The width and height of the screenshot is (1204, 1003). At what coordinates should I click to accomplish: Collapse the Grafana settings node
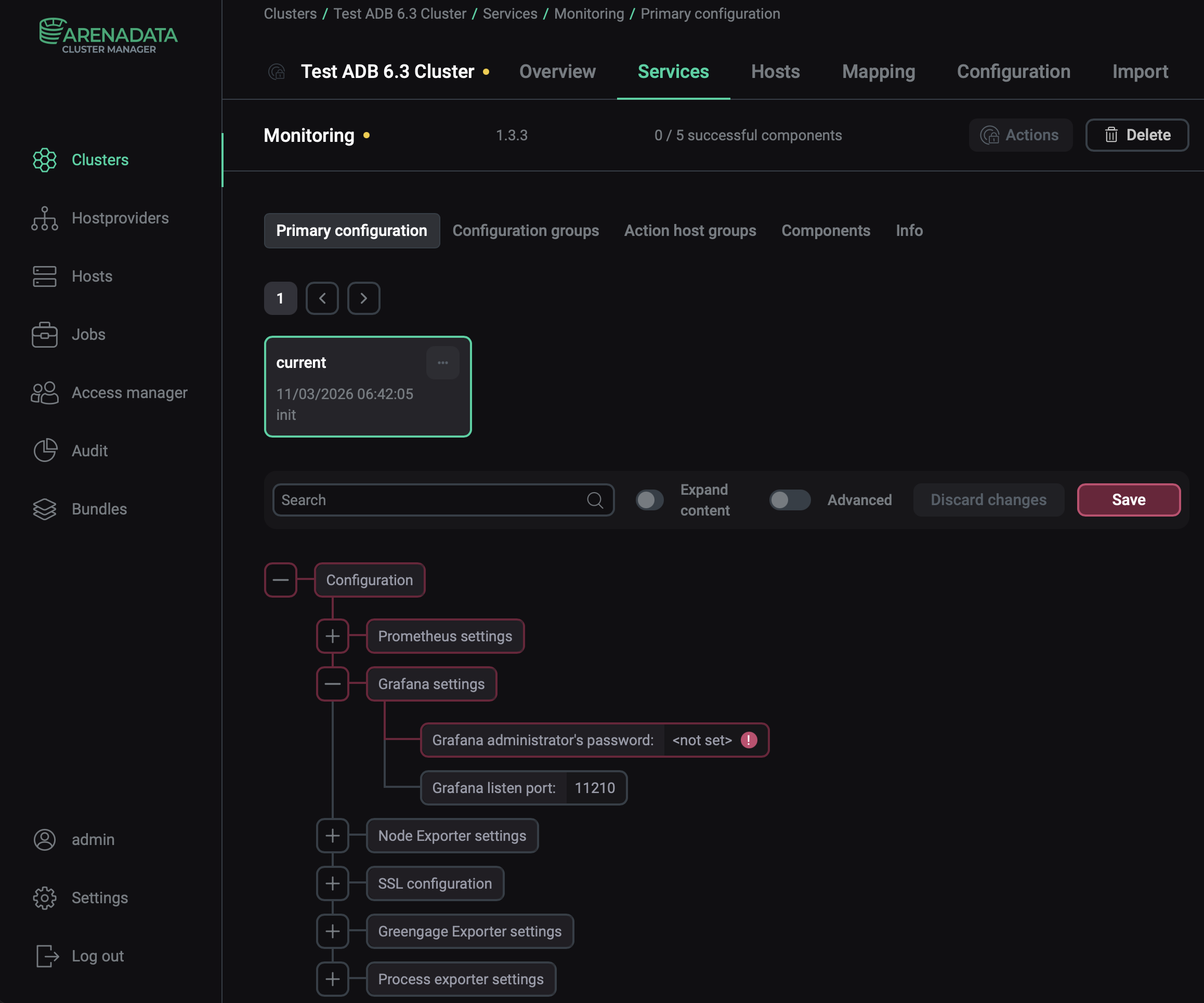pyautogui.click(x=333, y=684)
